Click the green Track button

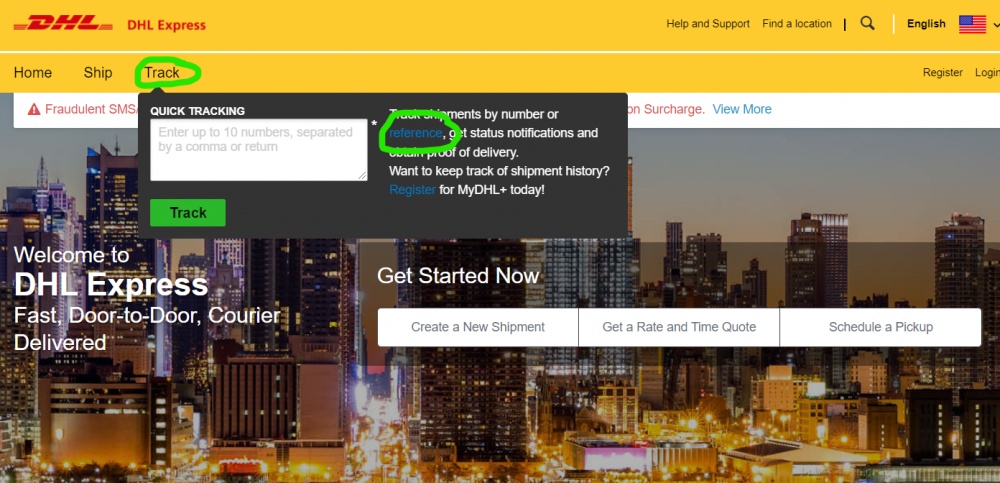[188, 212]
